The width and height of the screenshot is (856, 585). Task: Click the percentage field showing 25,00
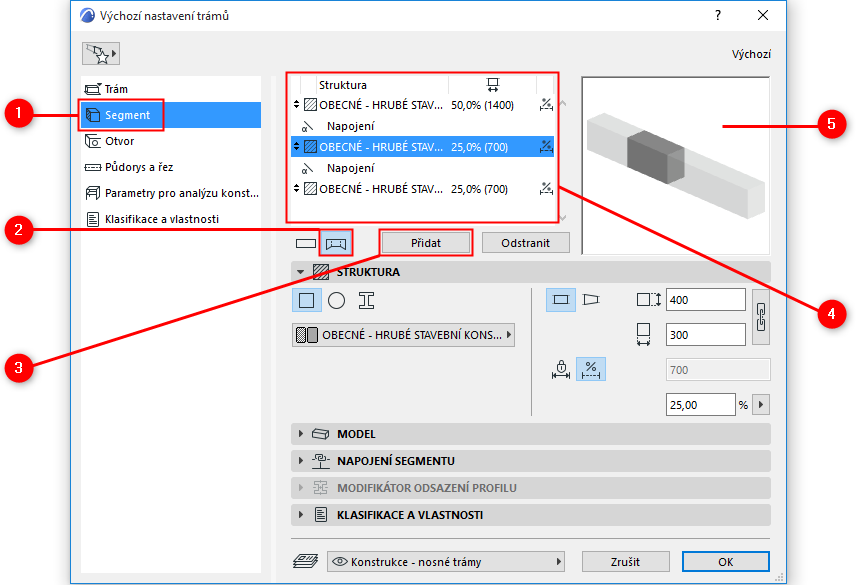[700, 405]
